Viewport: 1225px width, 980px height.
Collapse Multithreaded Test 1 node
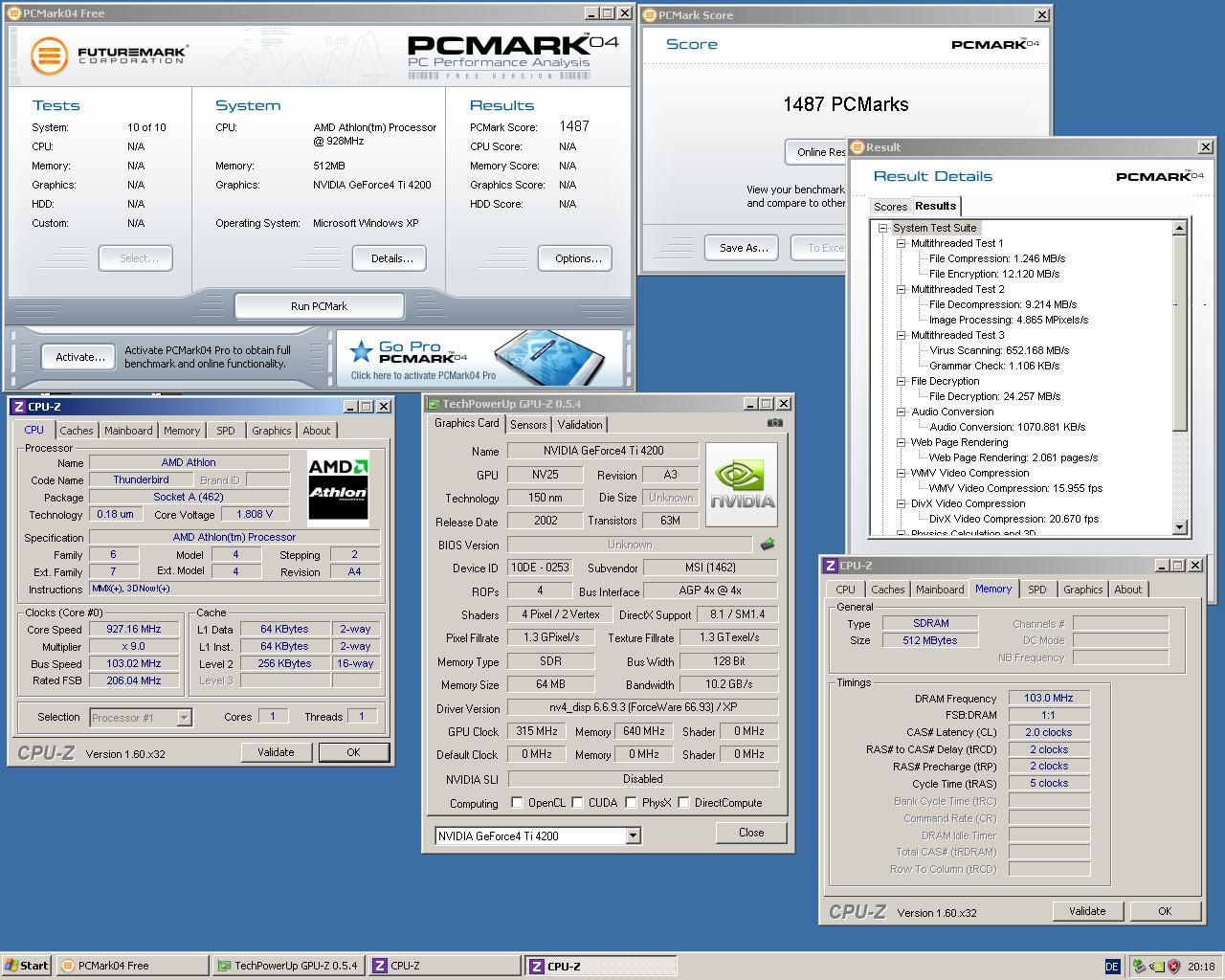pyautogui.click(x=902, y=243)
